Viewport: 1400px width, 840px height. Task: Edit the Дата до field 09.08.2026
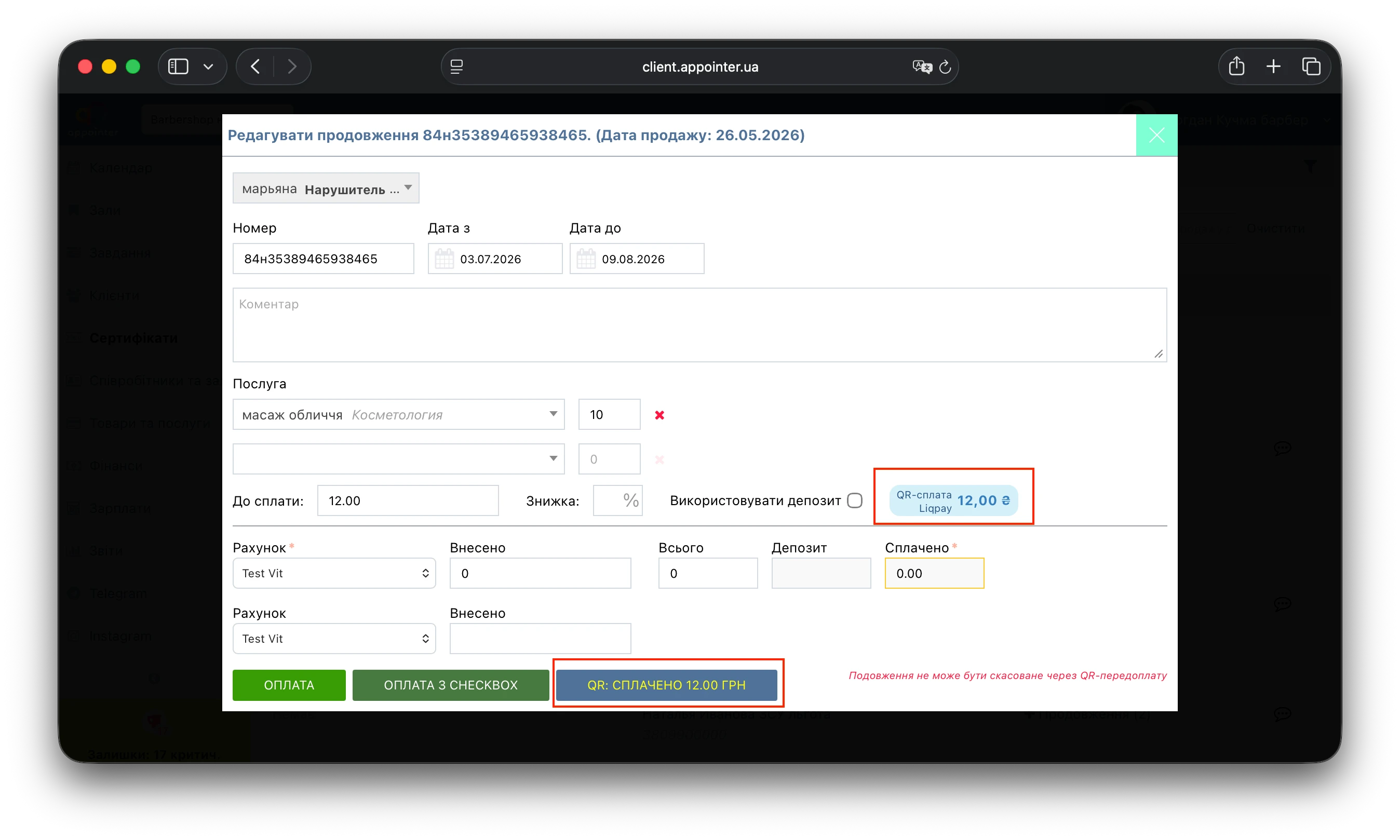(x=637, y=259)
